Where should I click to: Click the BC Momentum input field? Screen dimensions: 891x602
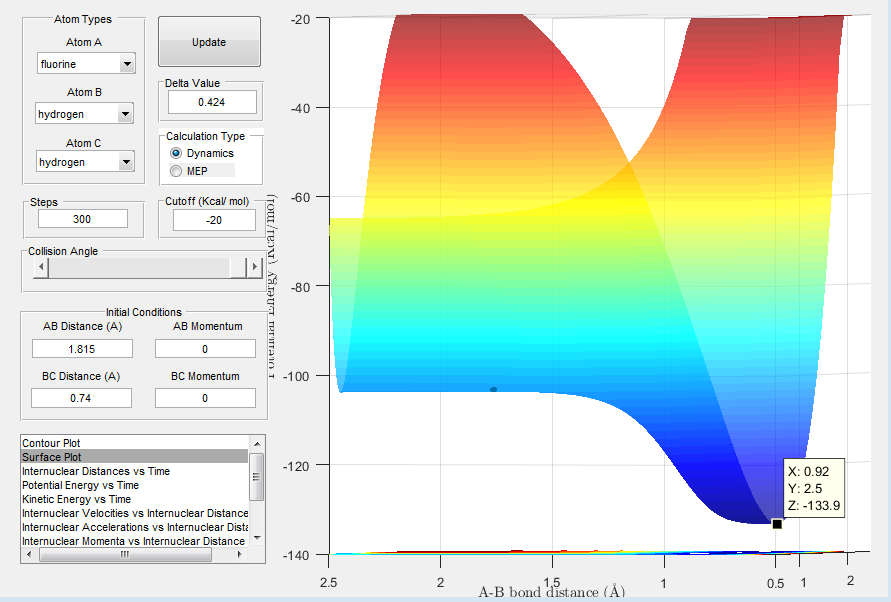[205, 398]
